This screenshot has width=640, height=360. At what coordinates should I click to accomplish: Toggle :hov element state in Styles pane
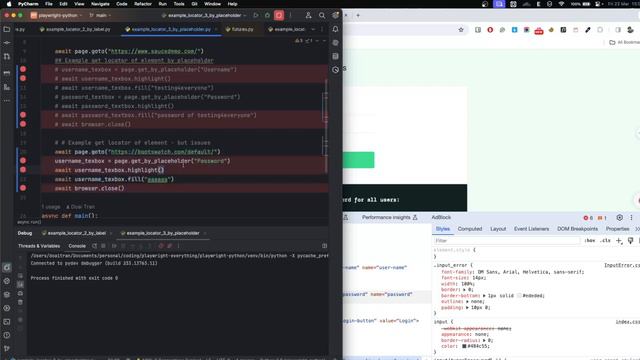tap(589, 240)
